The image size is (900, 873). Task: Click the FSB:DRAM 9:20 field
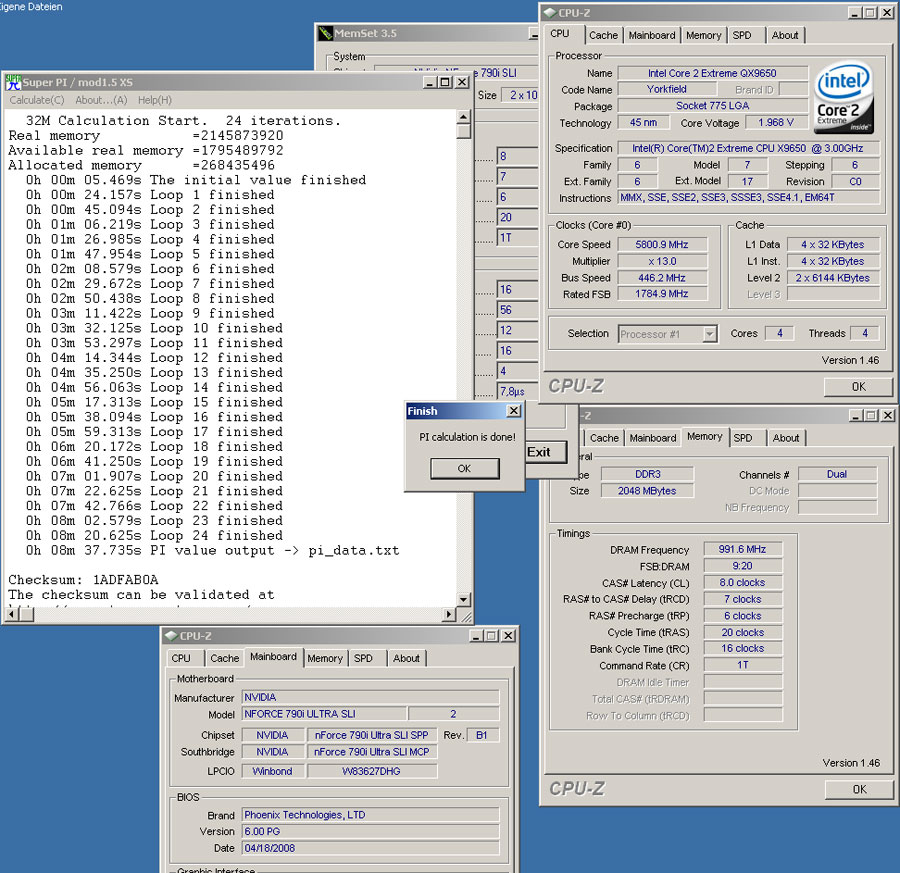tap(742, 566)
